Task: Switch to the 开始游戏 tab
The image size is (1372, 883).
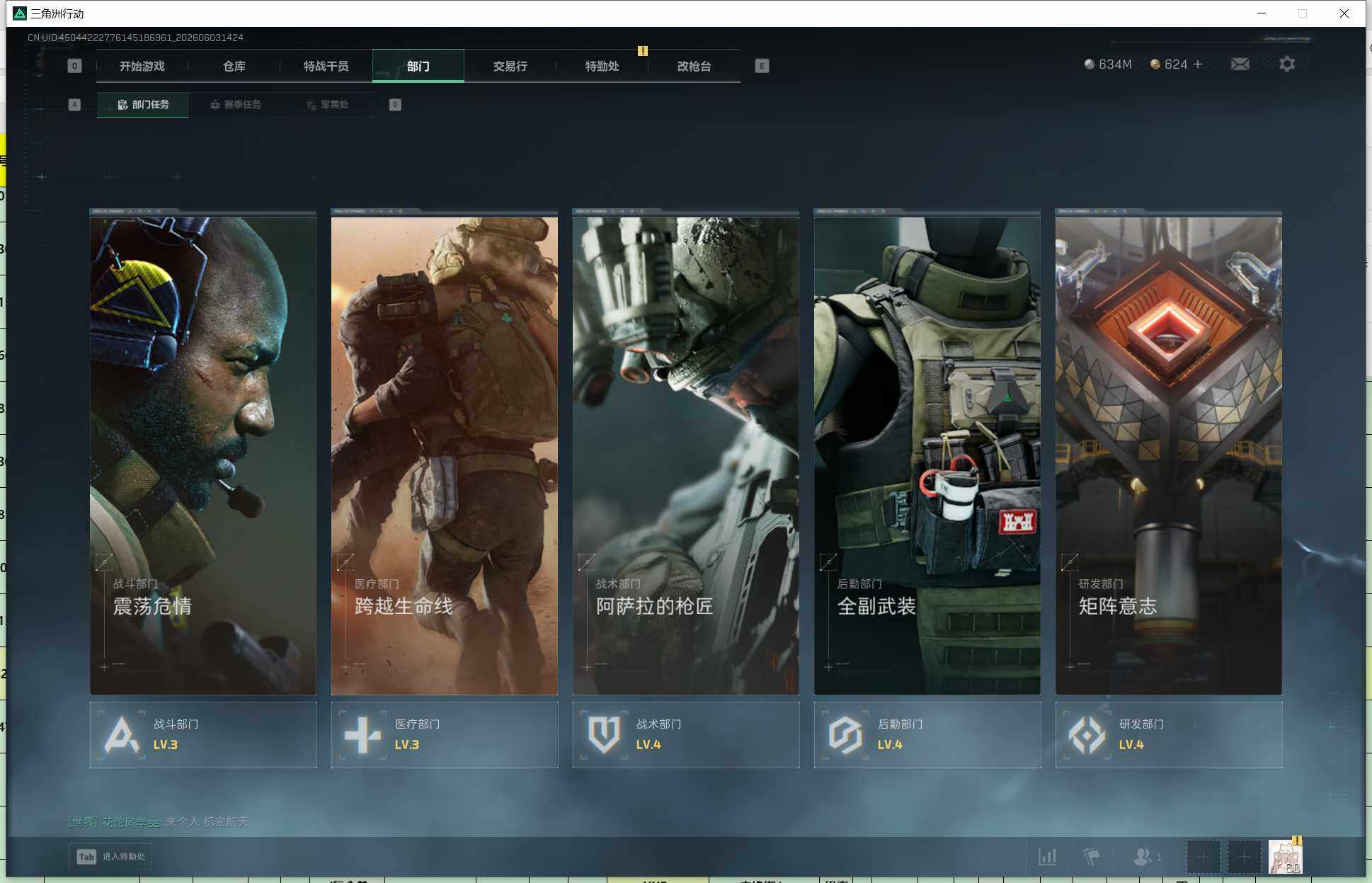Action: (142, 66)
